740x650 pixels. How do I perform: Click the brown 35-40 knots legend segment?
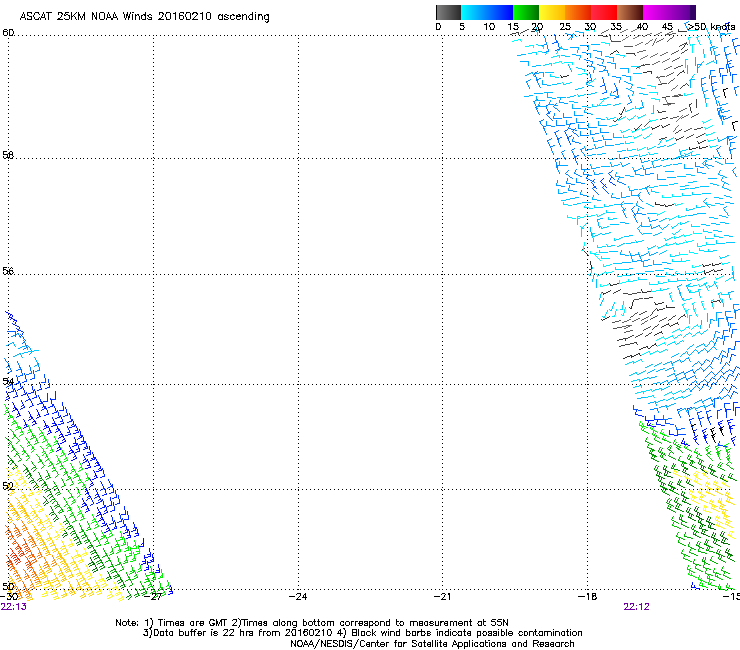(x=630, y=12)
